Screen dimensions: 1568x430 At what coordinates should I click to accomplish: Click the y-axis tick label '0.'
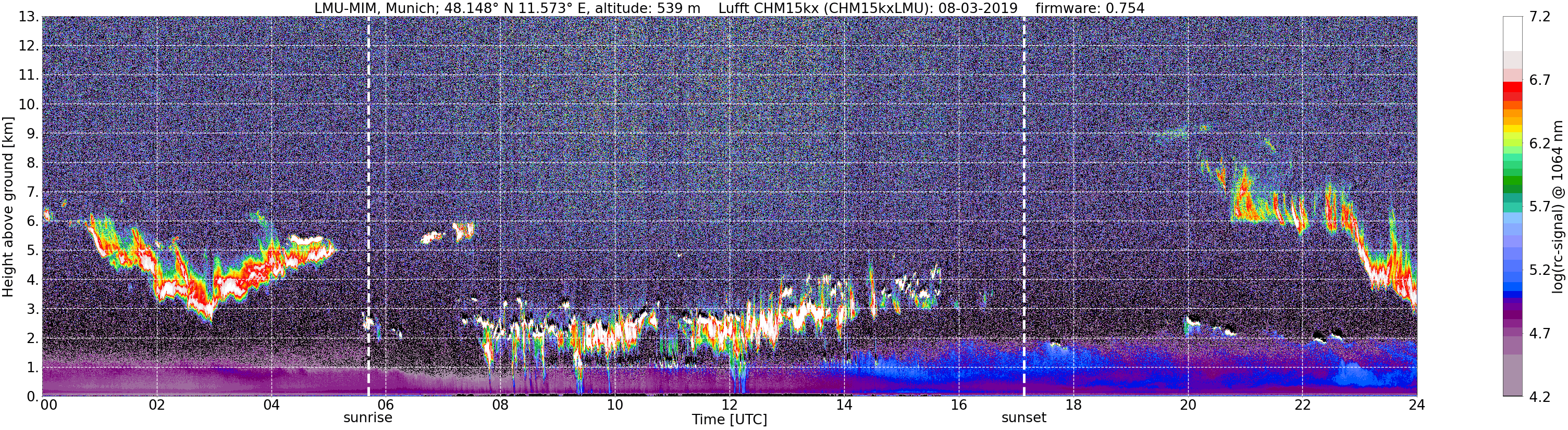pos(32,397)
